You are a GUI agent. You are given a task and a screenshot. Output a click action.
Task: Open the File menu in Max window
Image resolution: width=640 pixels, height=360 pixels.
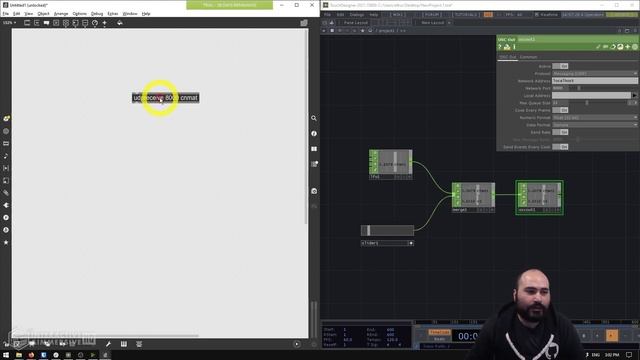tap(6, 13)
